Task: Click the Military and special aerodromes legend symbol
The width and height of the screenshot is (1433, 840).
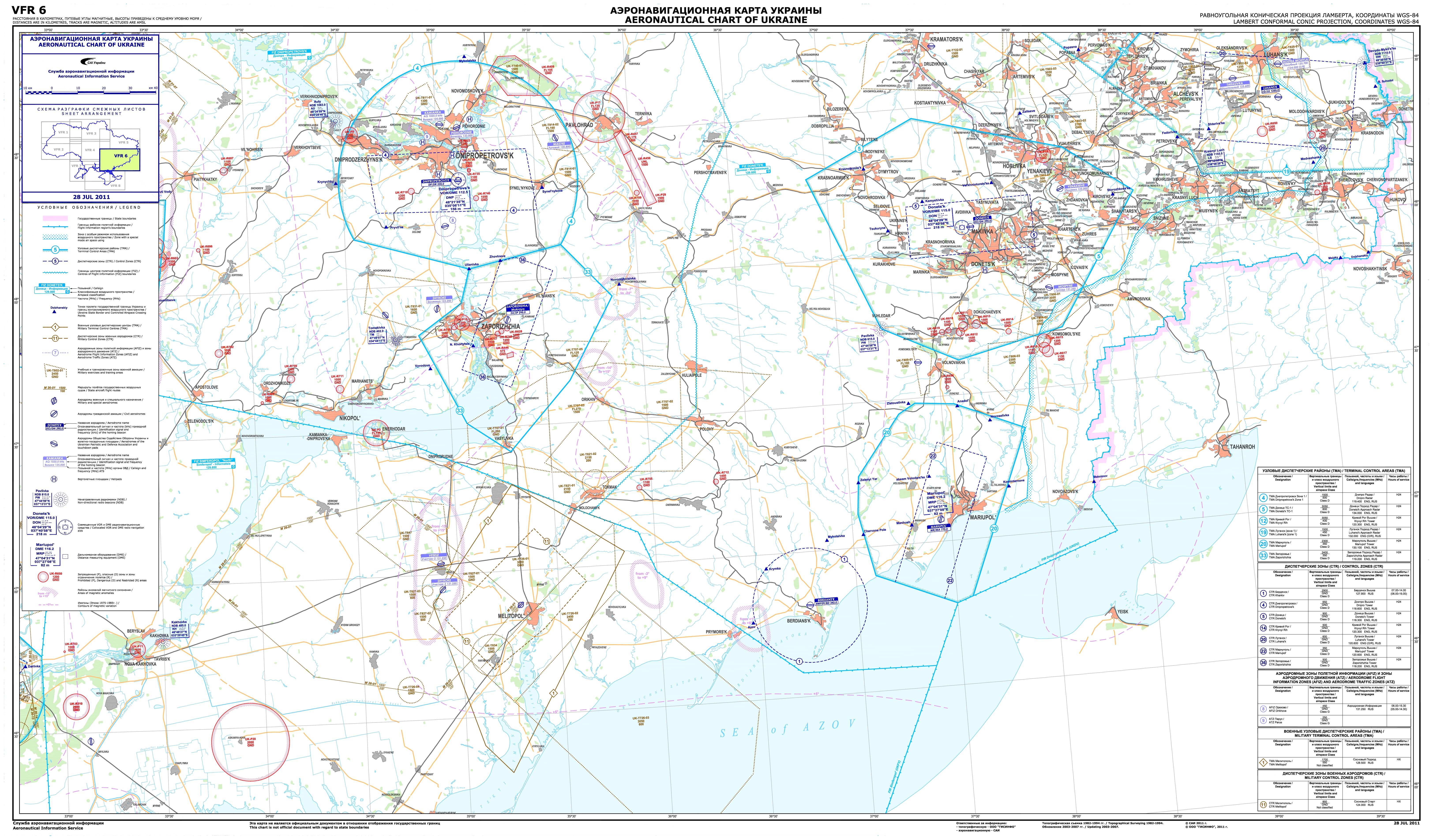Action: point(54,401)
